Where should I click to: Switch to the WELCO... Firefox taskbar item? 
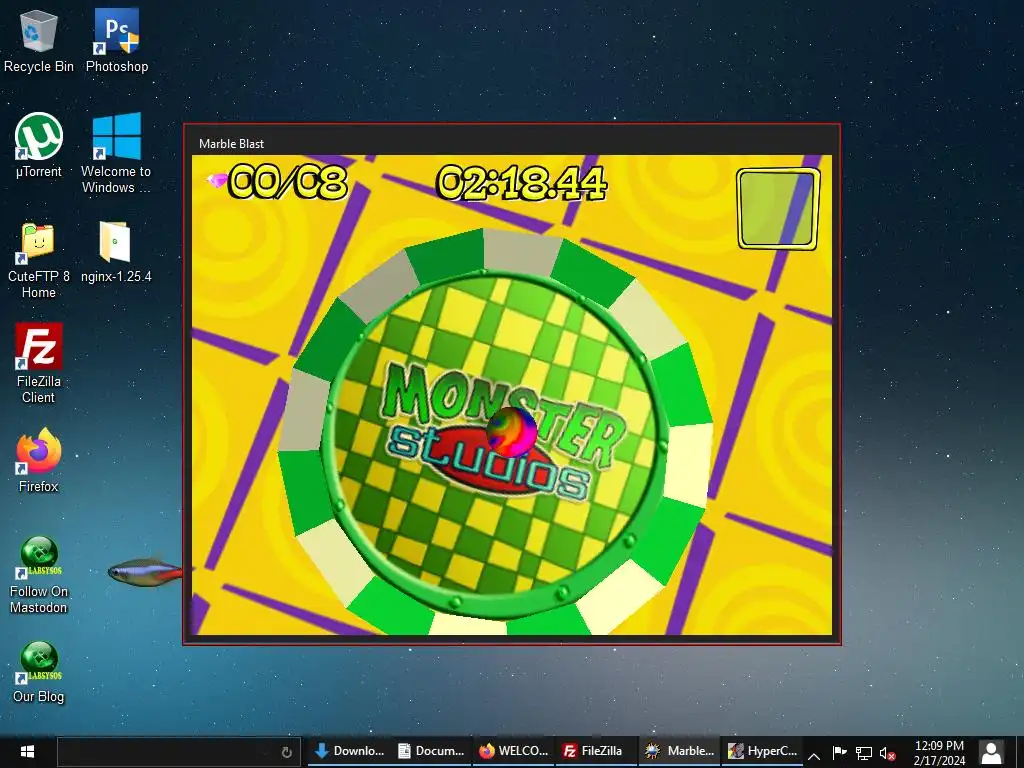tap(513, 751)
